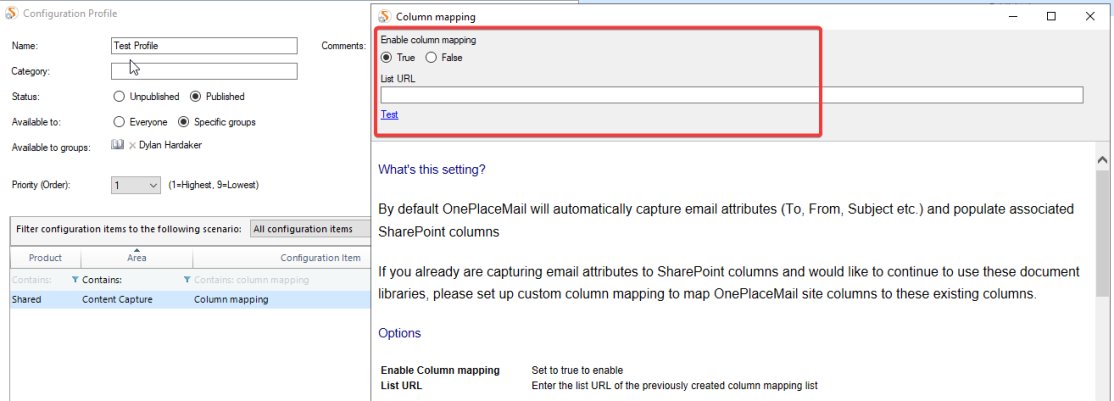
Task: Click the filter funnel icon in Configuration Item column
Action: [x=188, y=280]
